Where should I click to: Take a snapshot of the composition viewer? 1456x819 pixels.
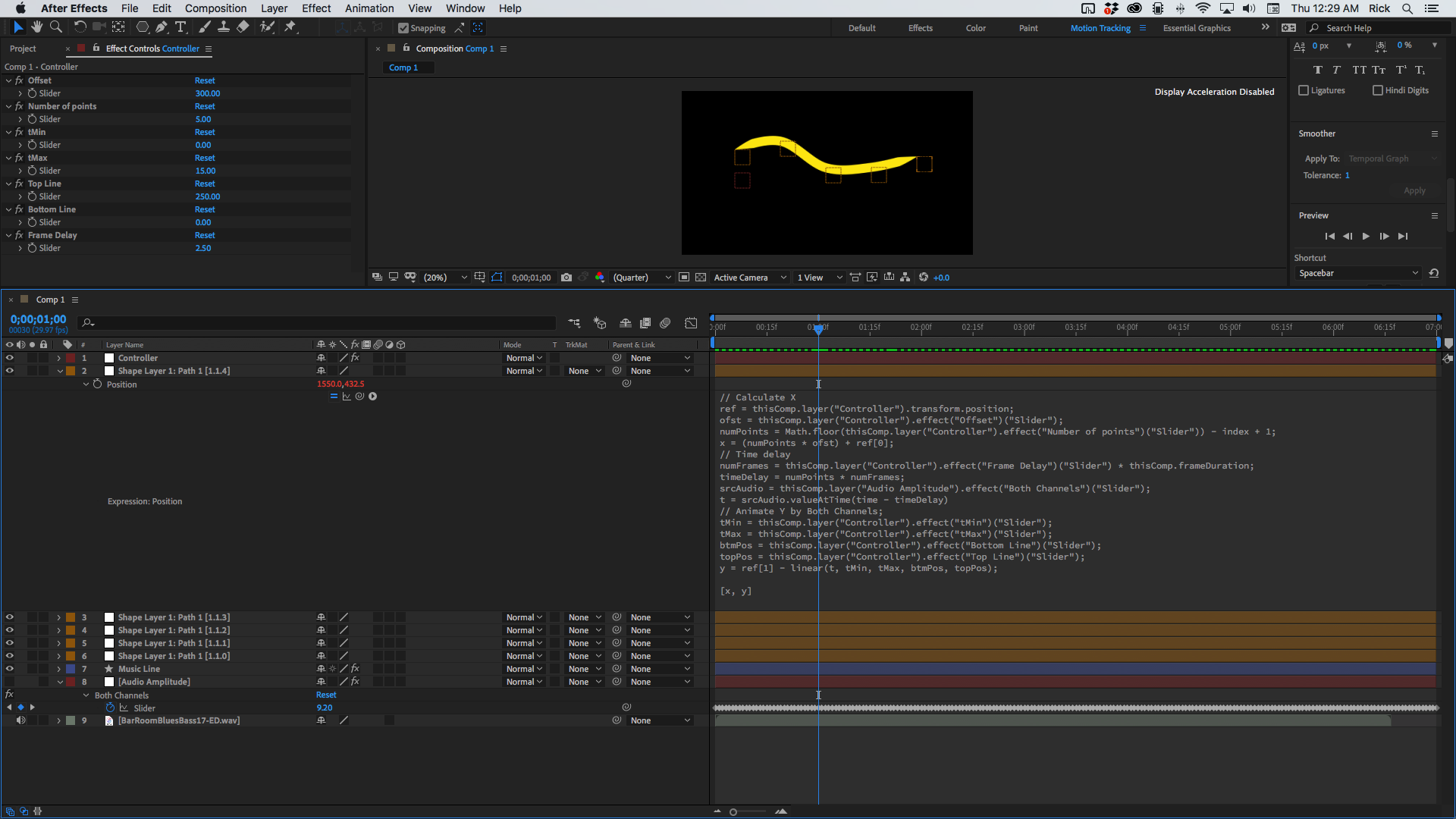566,278
